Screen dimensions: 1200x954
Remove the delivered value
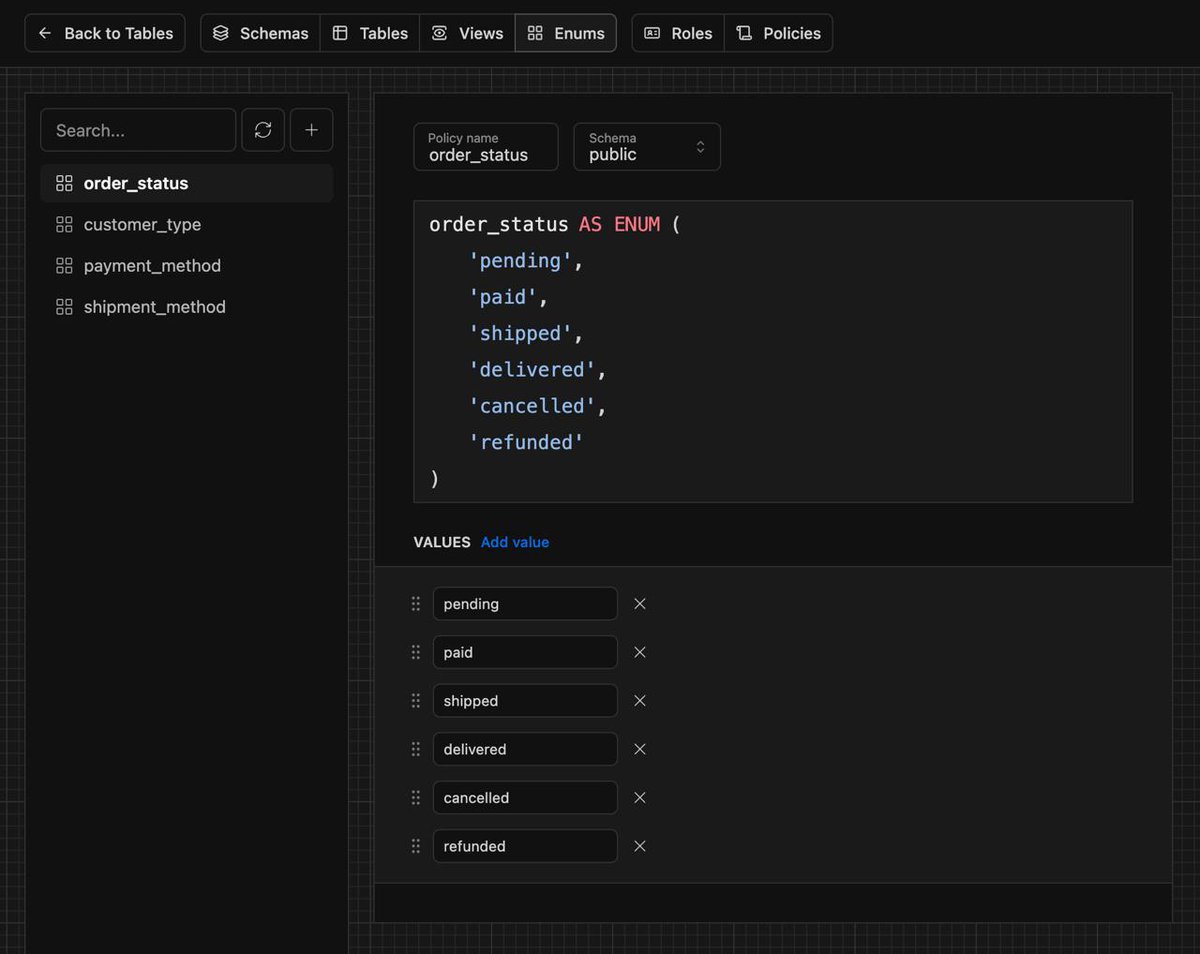coord(640,749)
